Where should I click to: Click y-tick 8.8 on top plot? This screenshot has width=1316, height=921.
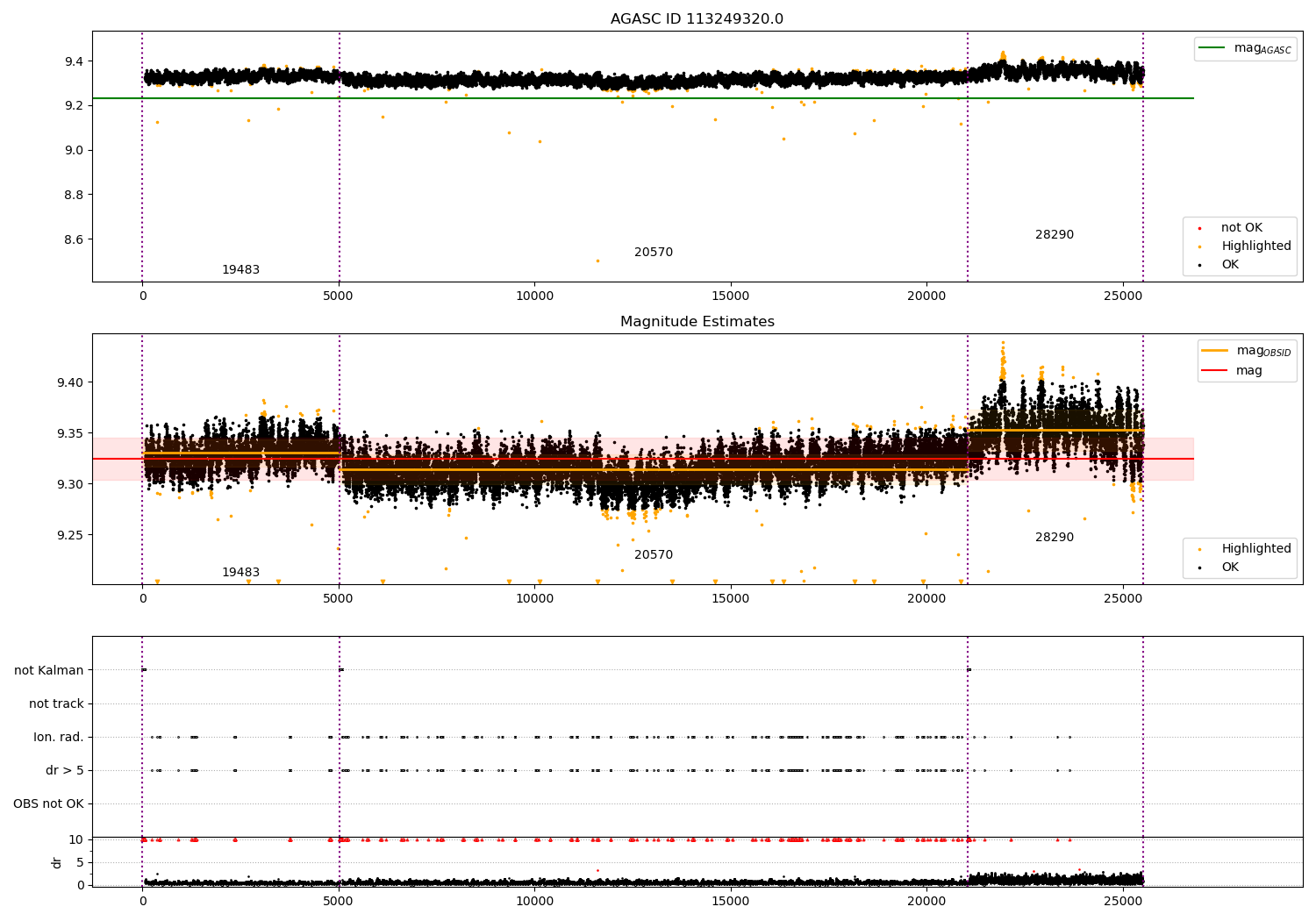[75, 195]
